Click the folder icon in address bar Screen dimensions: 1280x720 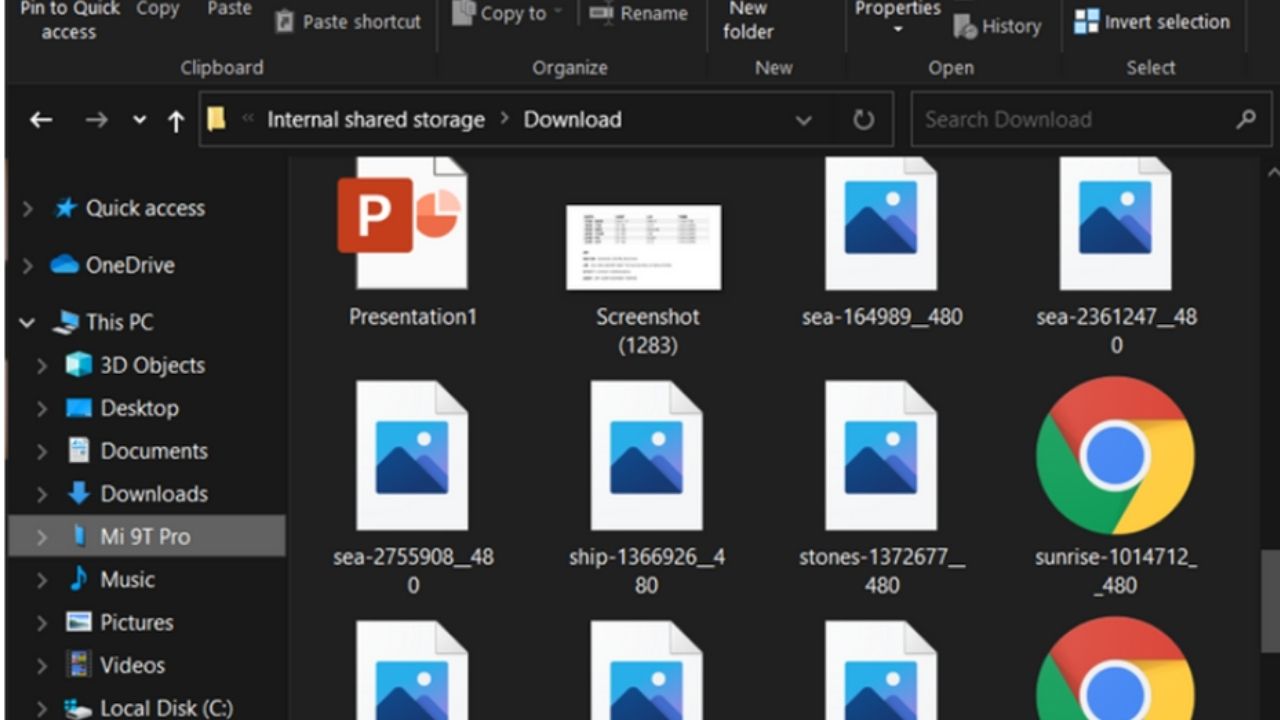click(216, 119)
